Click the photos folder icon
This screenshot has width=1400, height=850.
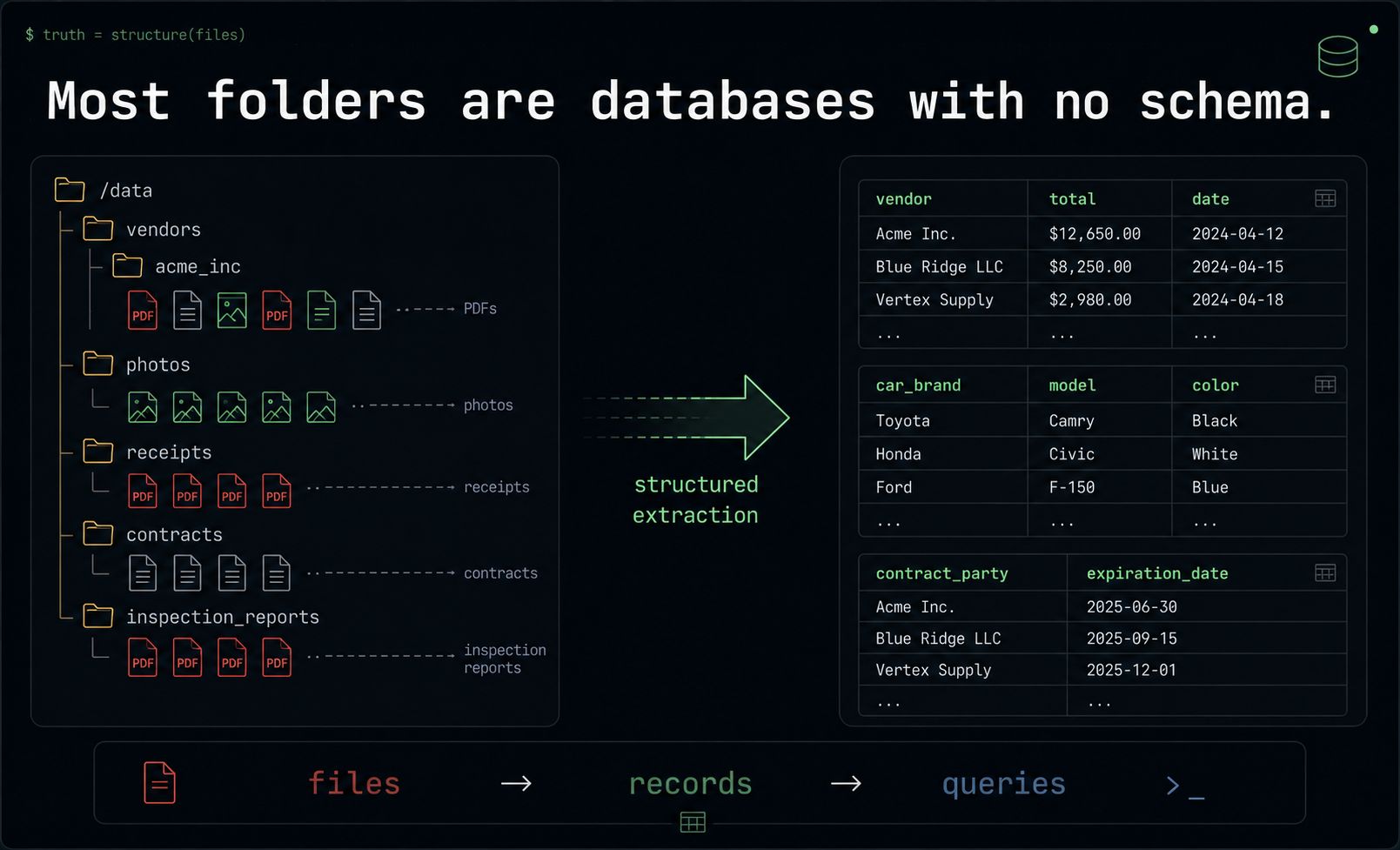(98, 364)
